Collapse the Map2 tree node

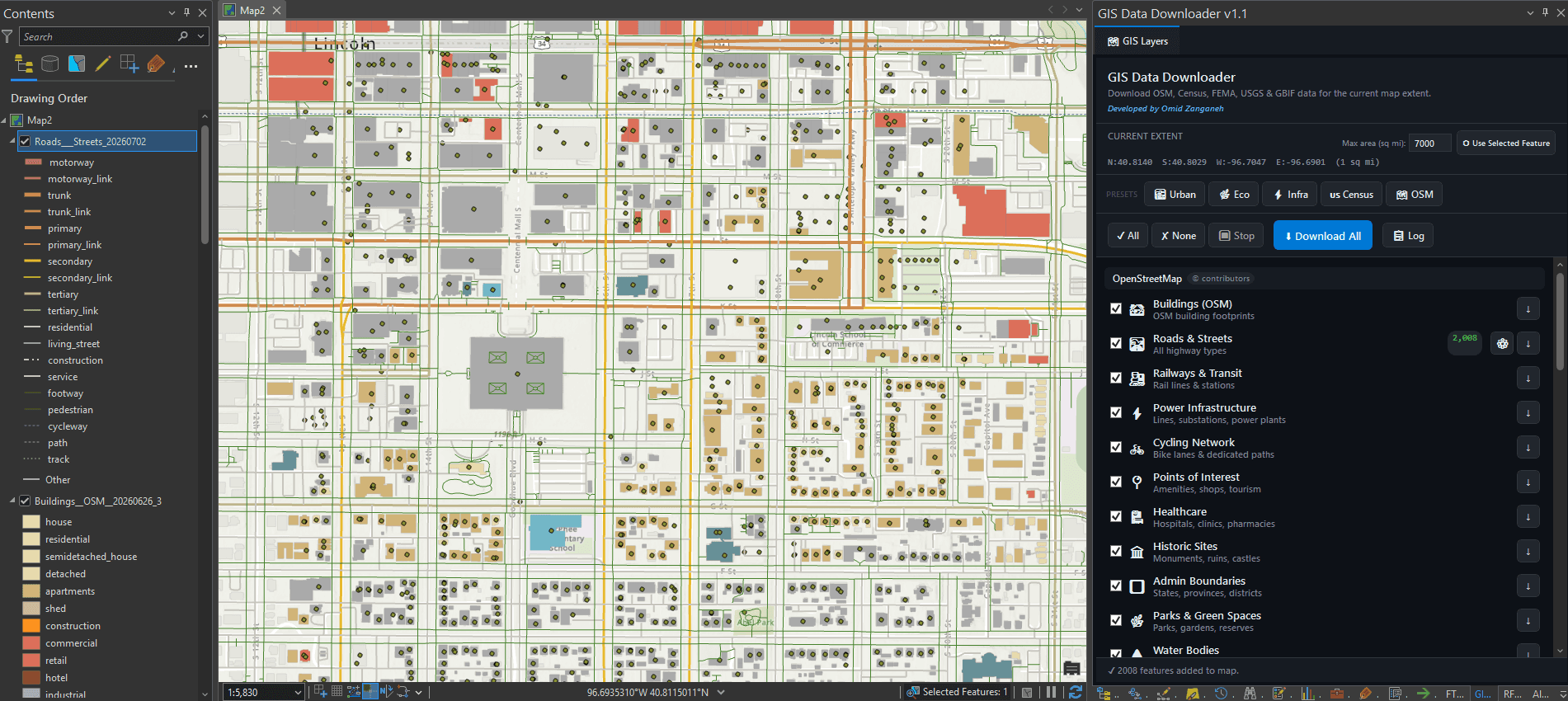4,120
